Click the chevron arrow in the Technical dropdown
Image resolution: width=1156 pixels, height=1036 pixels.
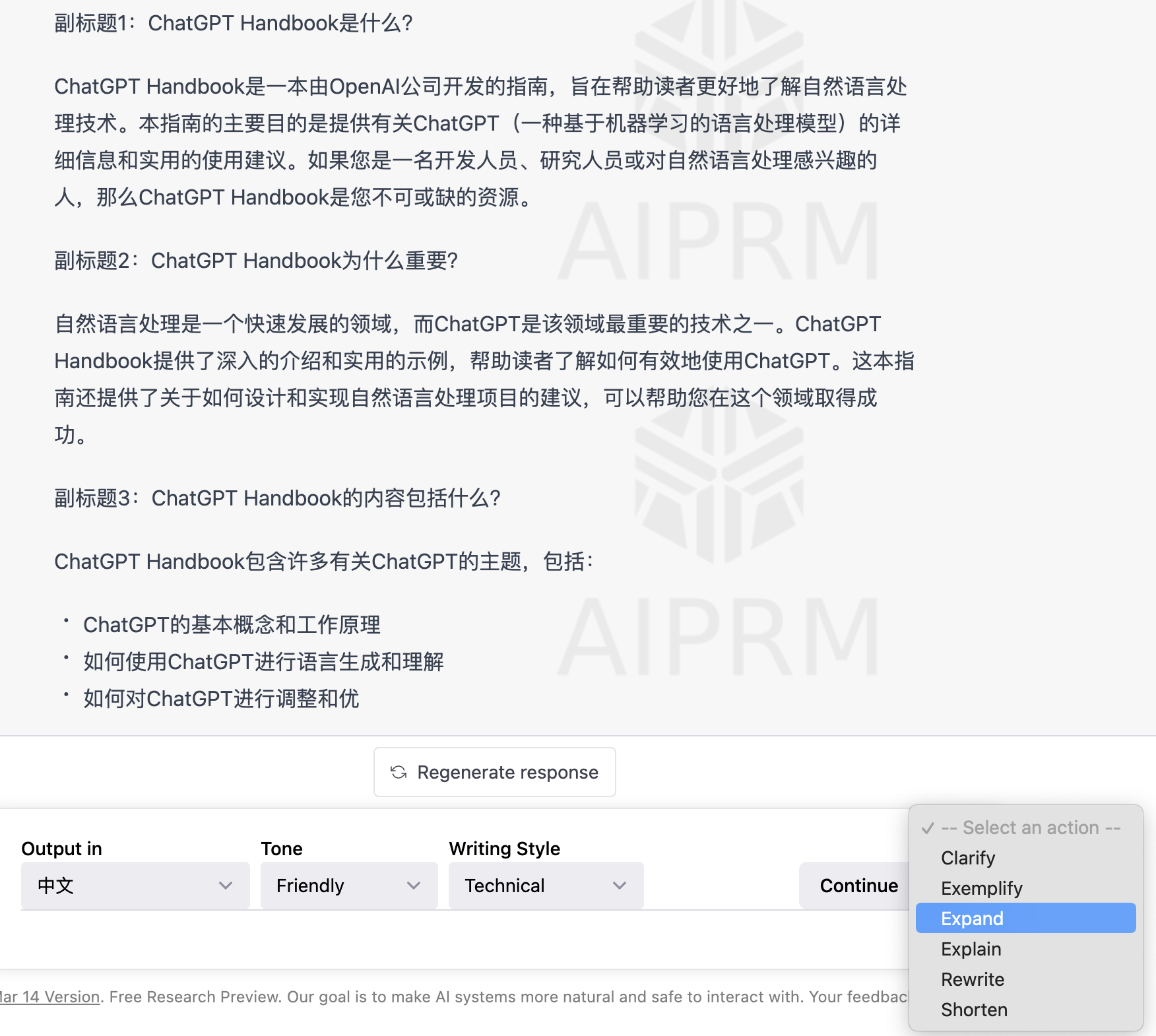click(x=619, y=886)
